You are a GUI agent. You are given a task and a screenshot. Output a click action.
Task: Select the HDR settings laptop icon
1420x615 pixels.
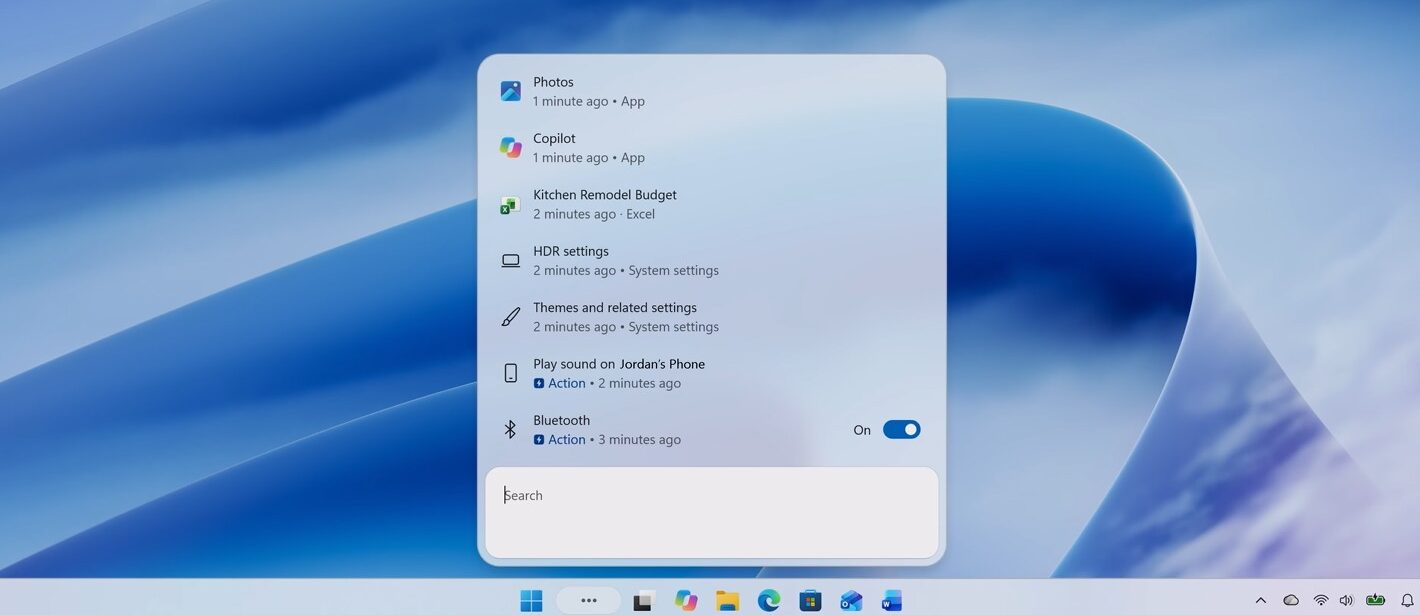pos(510,261)
